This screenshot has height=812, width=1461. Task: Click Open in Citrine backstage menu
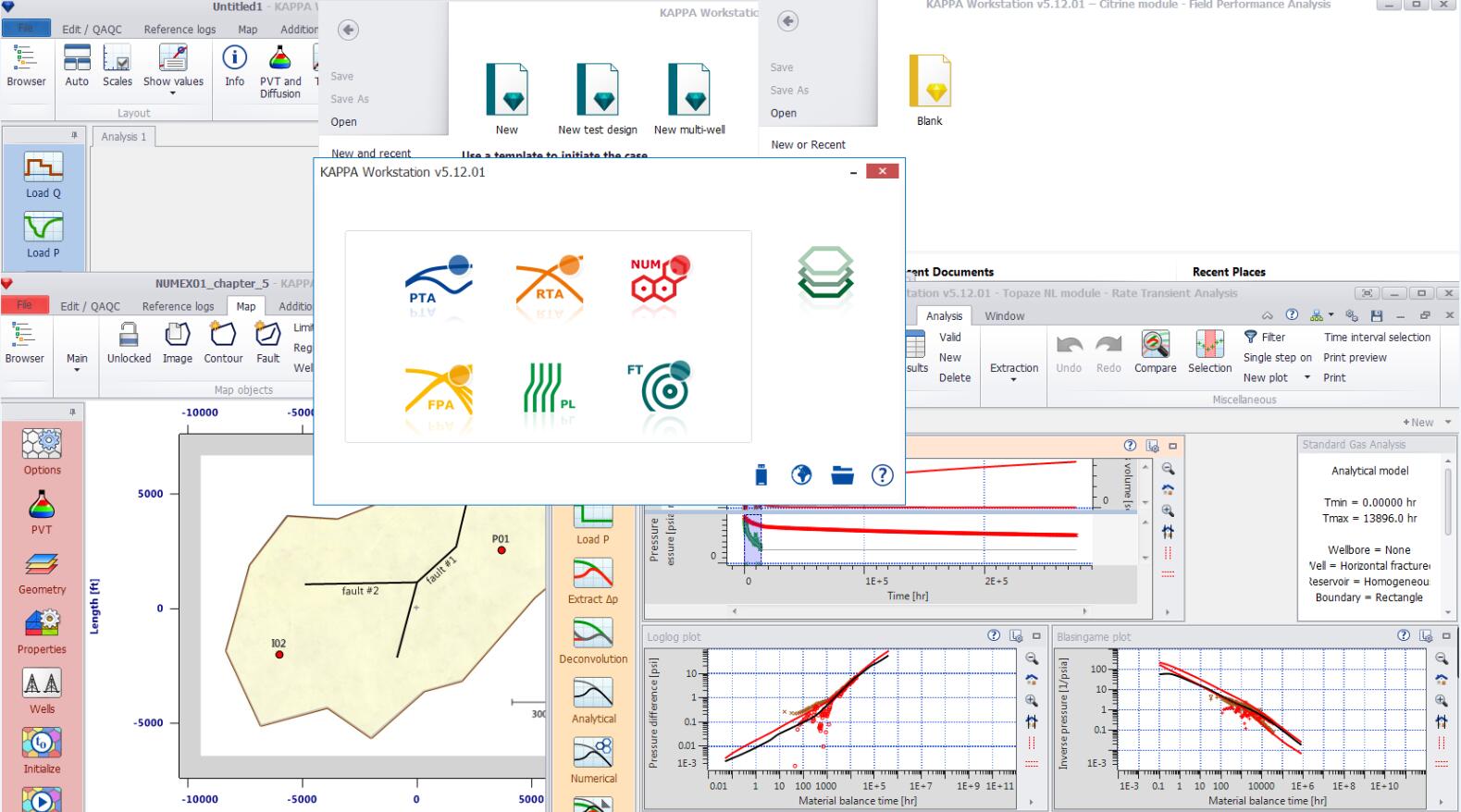[784, 113]
